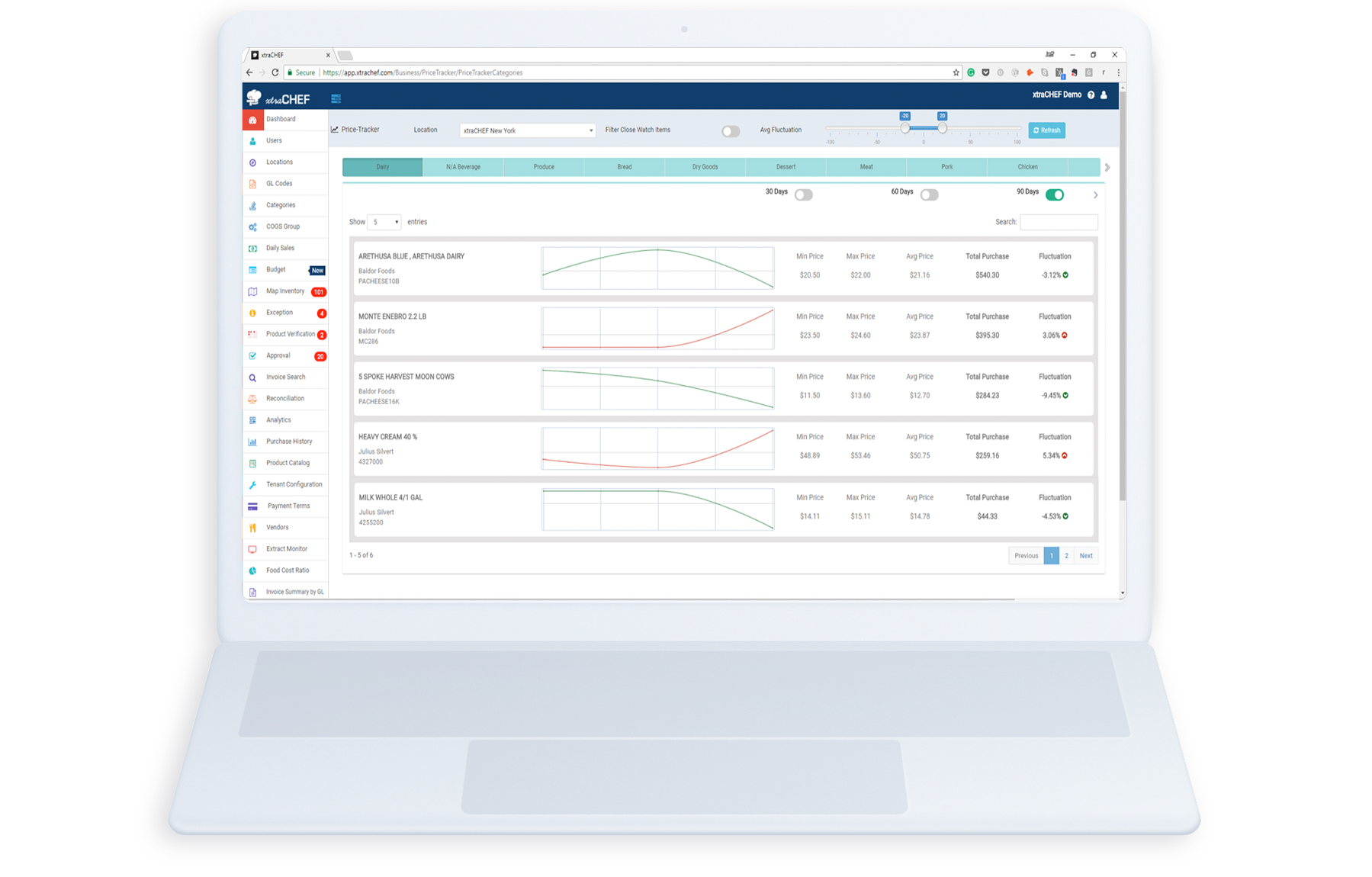Click the Users sidebar icon

pos(253,141)
